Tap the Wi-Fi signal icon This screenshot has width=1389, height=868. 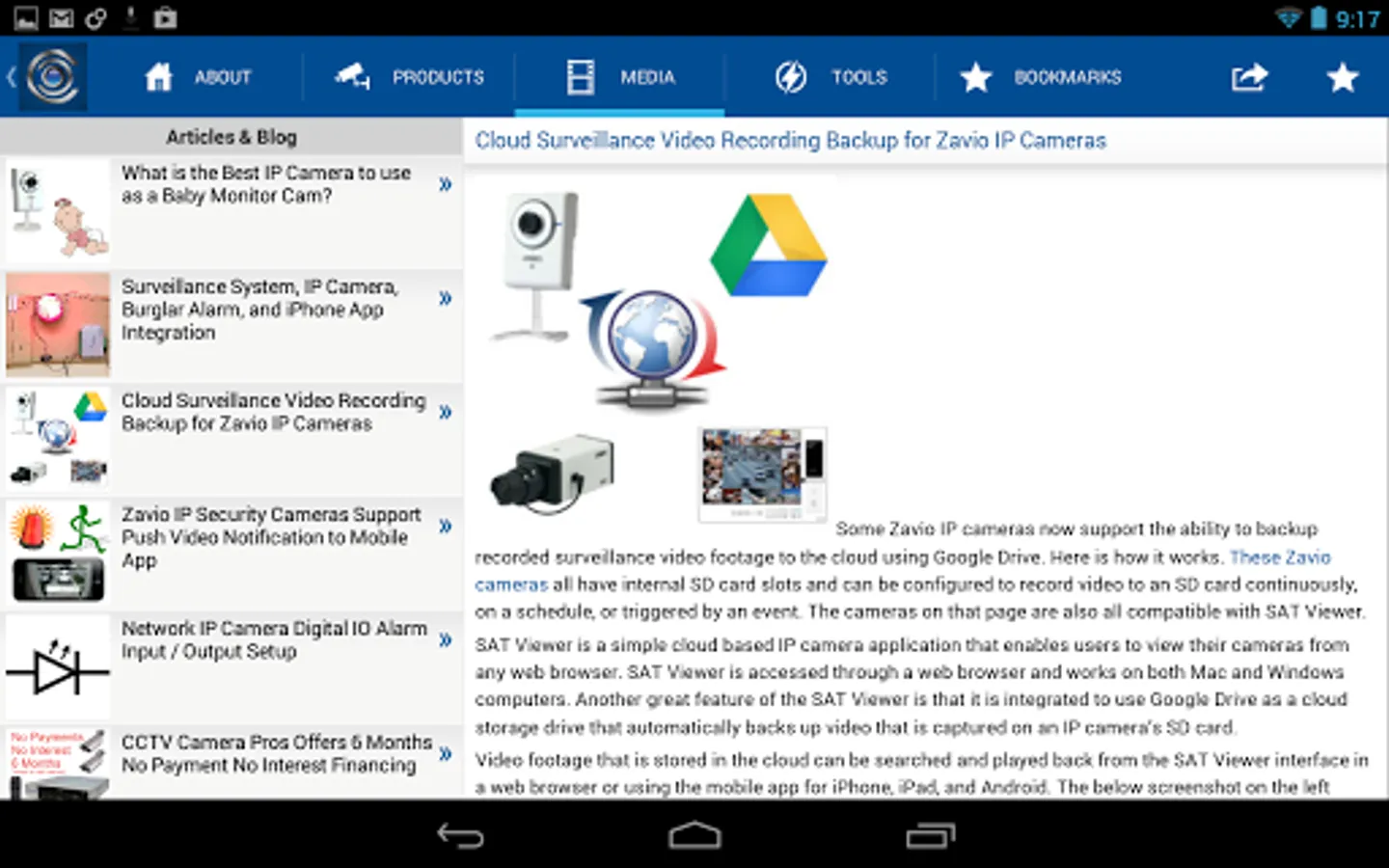1289,18
